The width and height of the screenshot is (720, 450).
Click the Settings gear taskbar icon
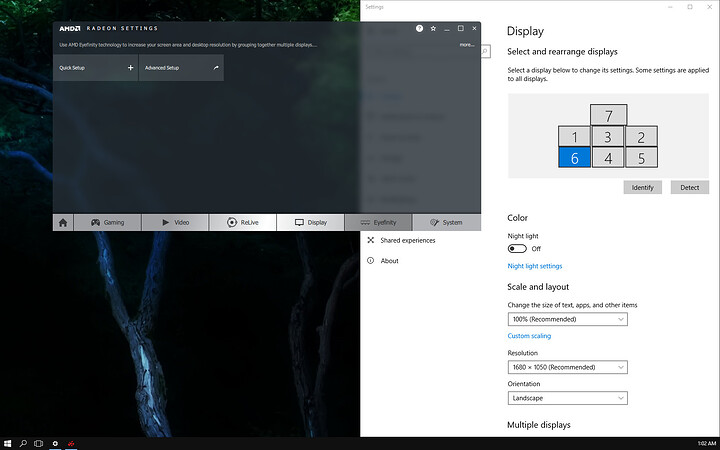click(55, 444)
